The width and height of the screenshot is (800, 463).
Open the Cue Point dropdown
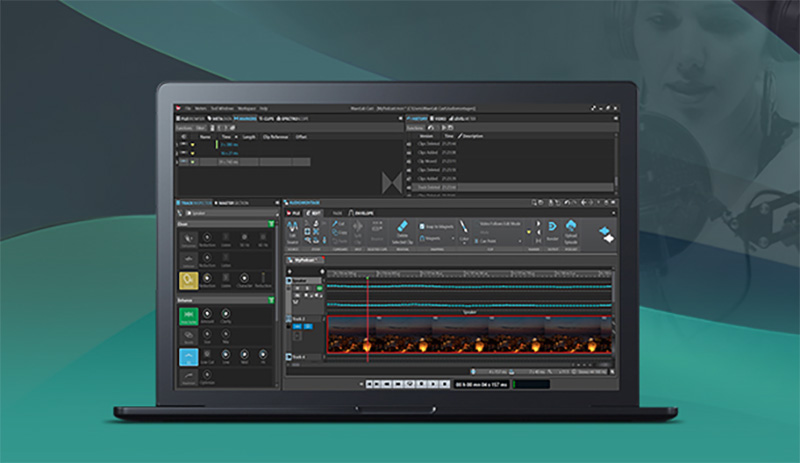tap(498, 241)
